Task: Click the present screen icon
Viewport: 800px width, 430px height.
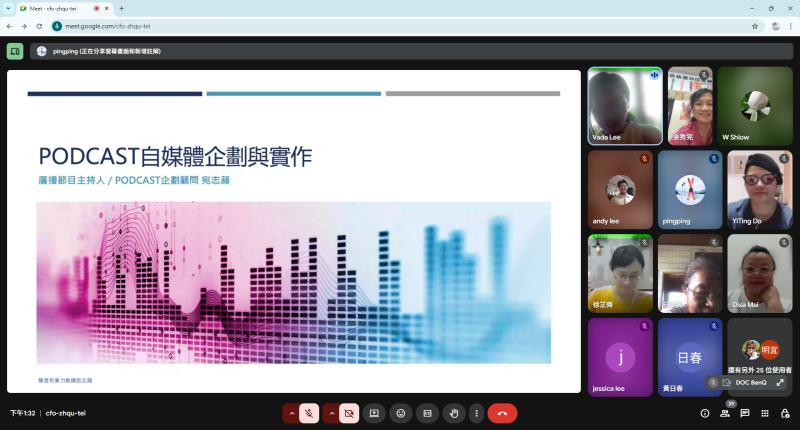Action: click(x=374, y=413)
